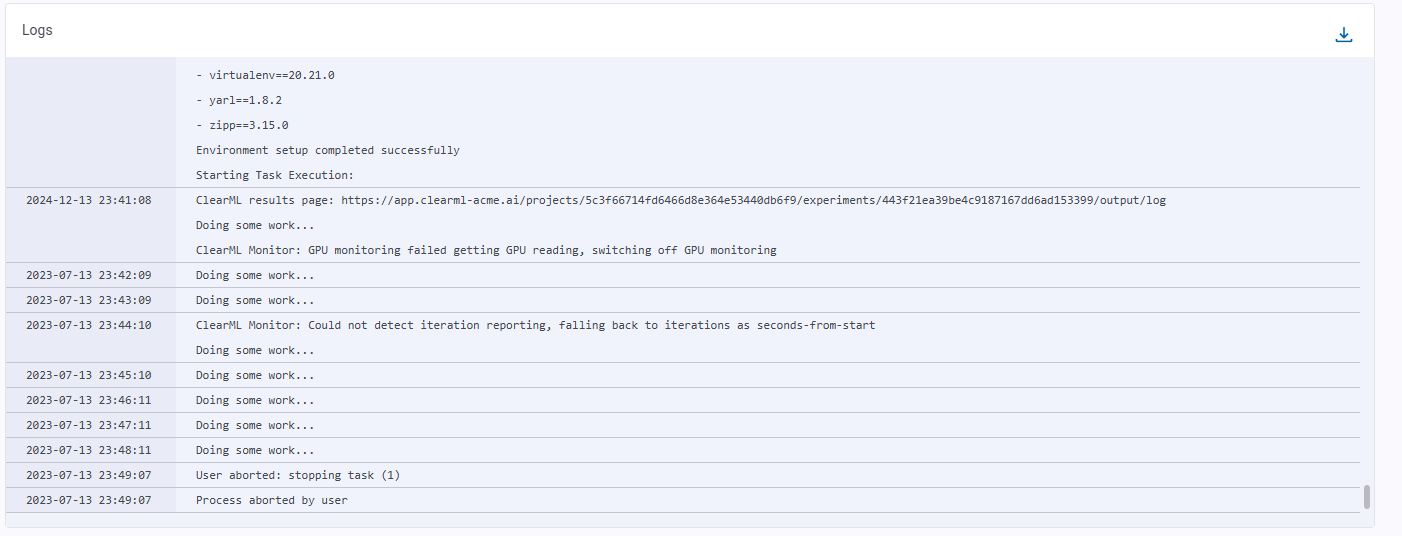1402x536 pixels.
Task: Click the iteration reporting fallback message
Action: [535, 325]
